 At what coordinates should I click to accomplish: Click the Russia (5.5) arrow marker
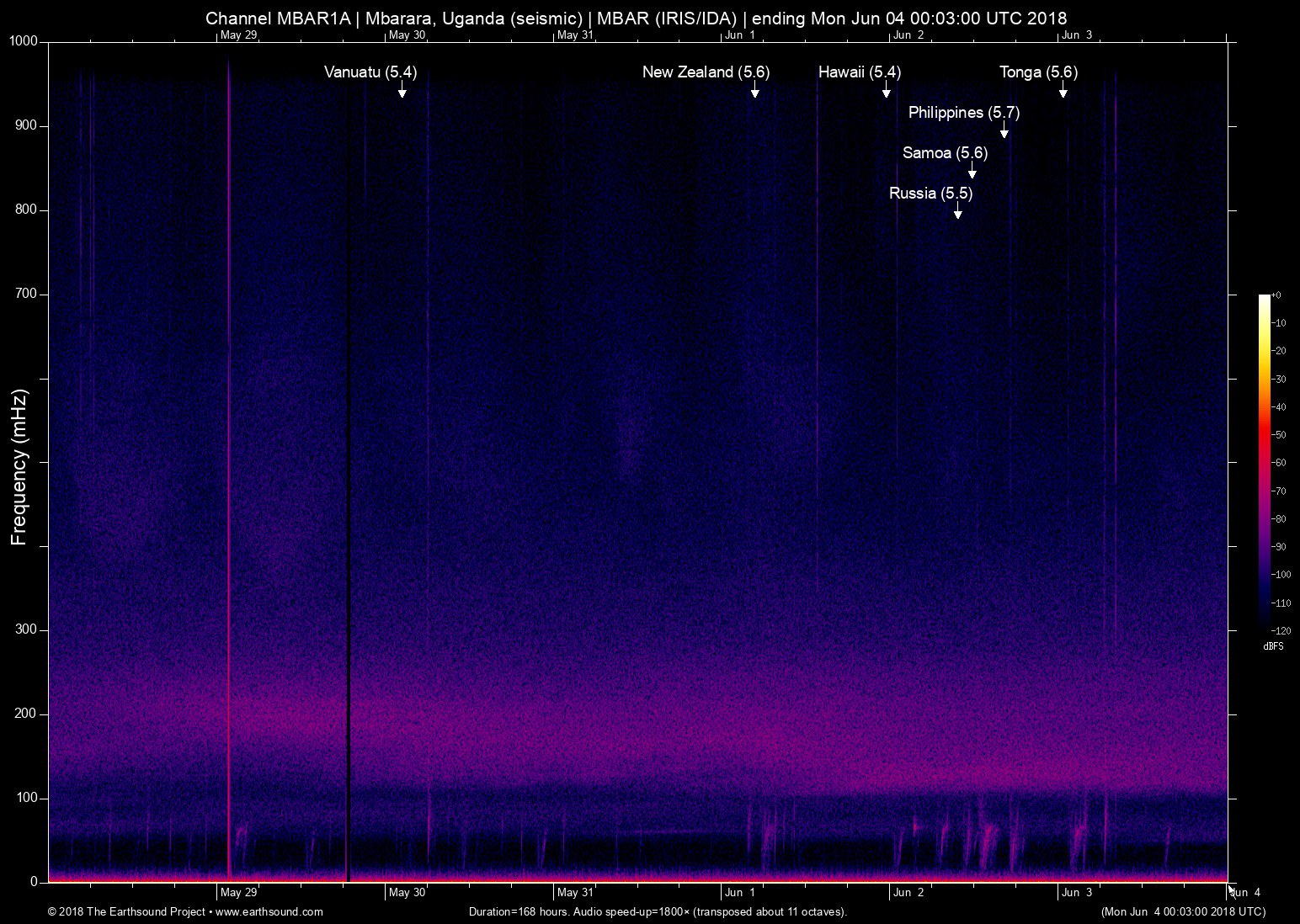pos(957,212)
